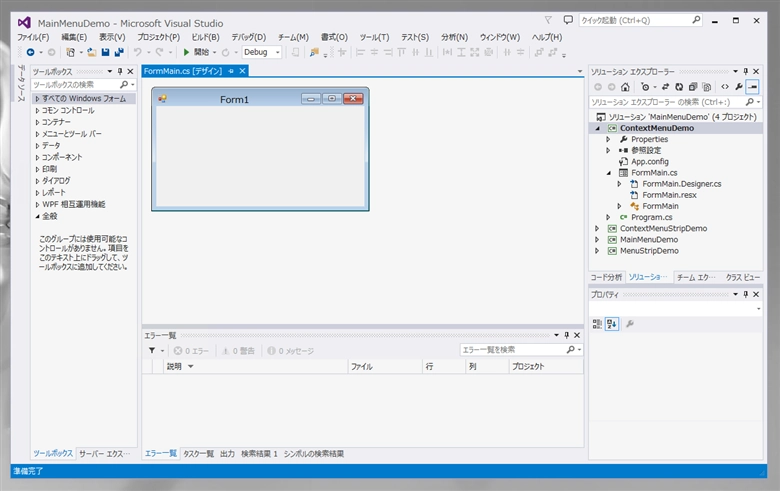
Task: Open the データ ソース side tab
Action: point(21,83)
